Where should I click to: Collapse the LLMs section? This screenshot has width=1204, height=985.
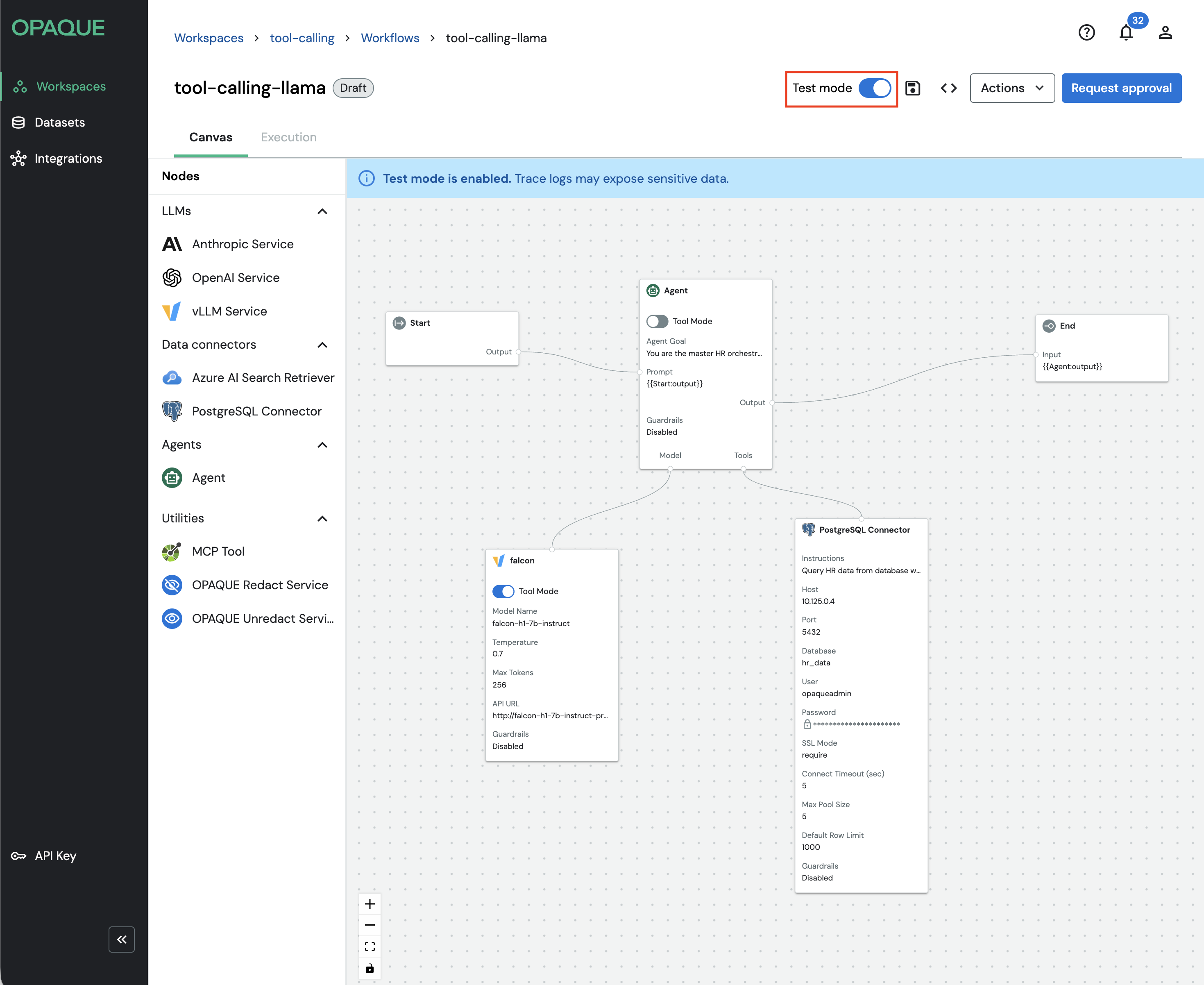pyautogui.click(x=322, y=211)
